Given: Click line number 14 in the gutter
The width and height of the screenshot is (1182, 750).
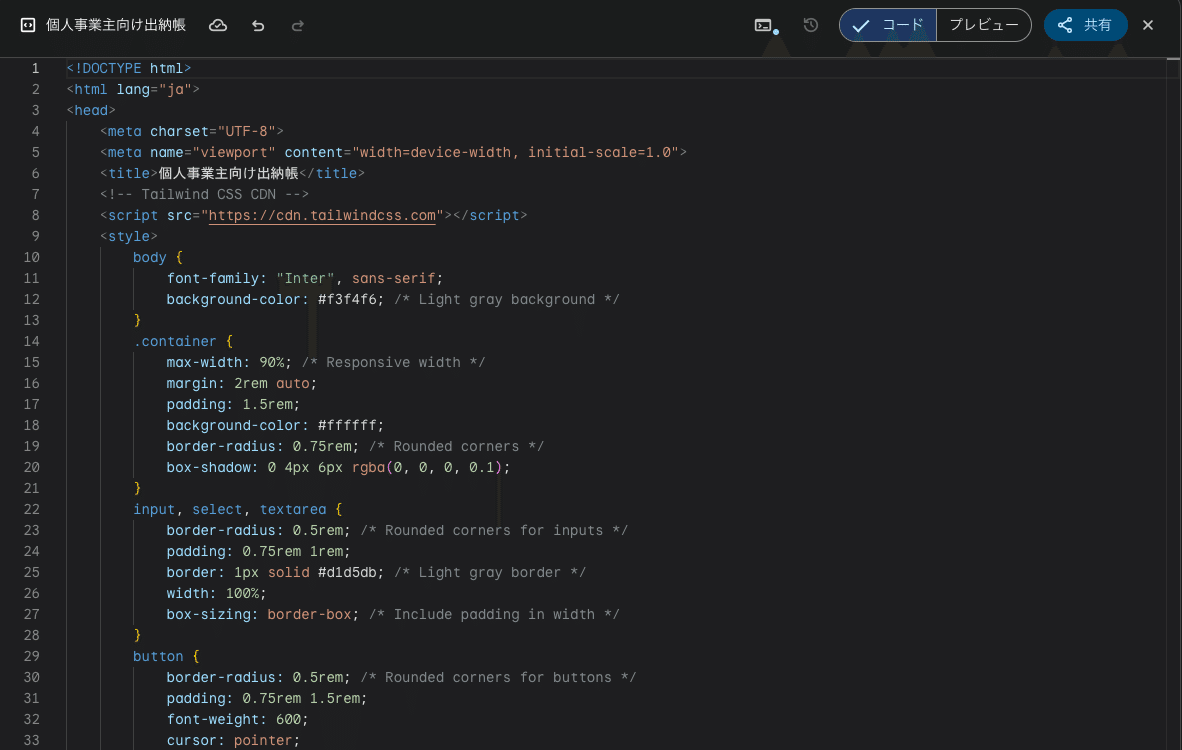Looking at the screenshot, I should (32, 341).
